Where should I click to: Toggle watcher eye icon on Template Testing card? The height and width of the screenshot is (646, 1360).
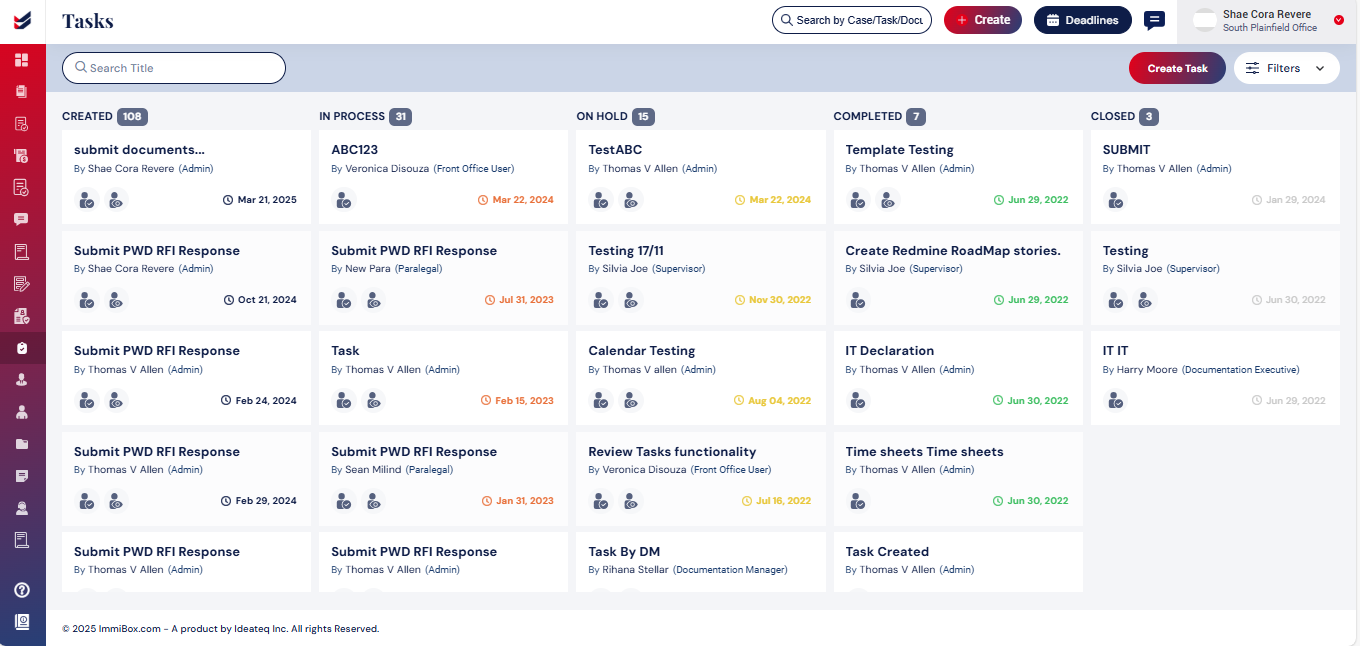point(888,200)
